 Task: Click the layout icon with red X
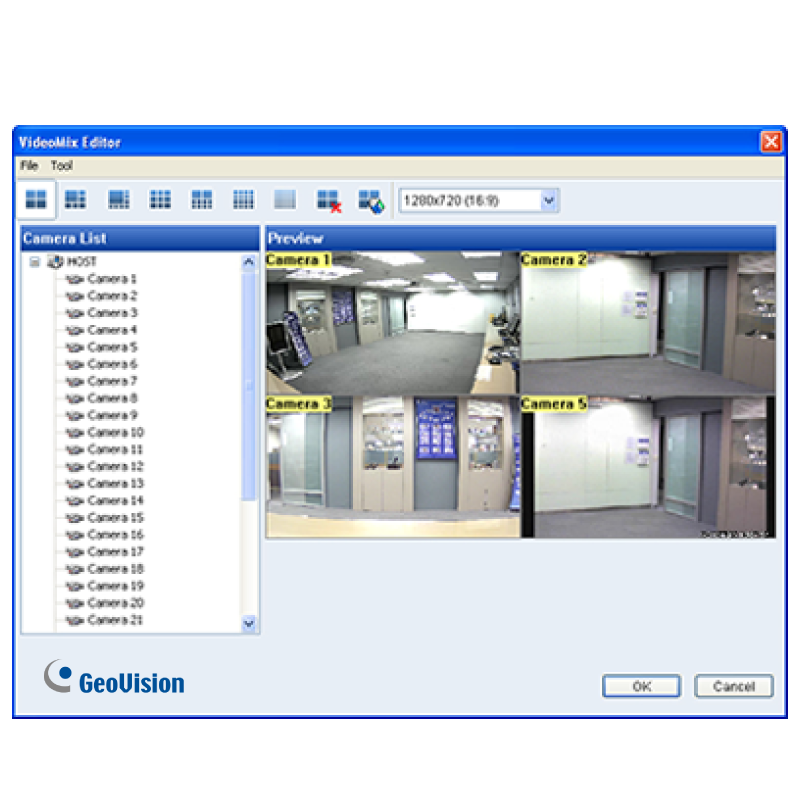328,201
